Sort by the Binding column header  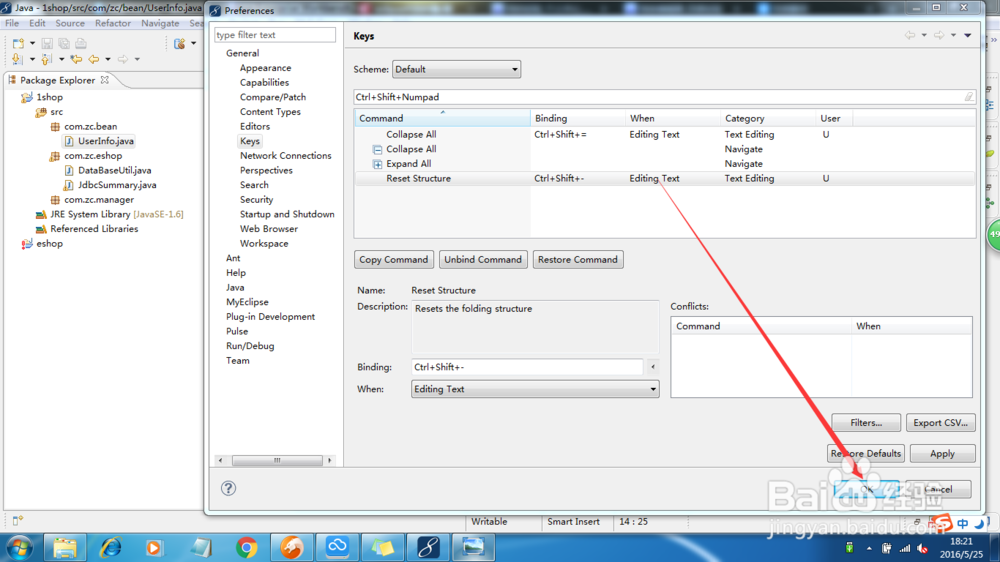click(x=578, y=118)
